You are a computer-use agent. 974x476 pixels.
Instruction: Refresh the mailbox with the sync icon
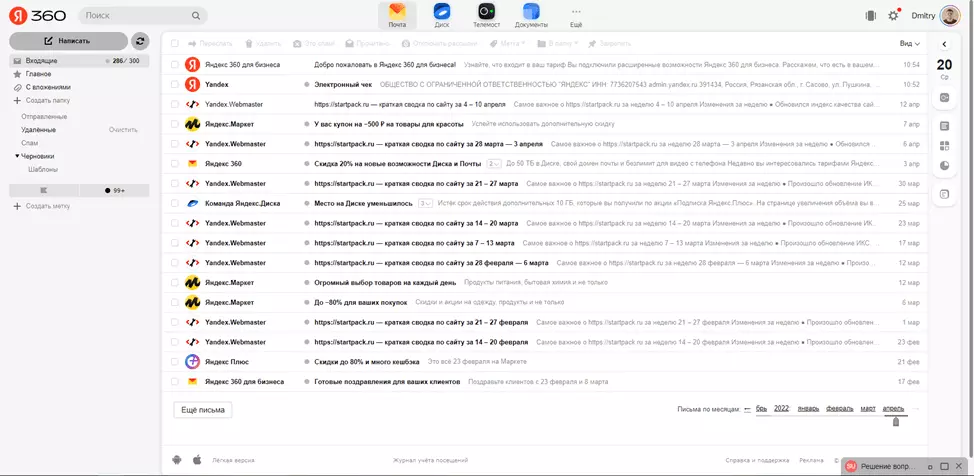tap(140, 41)
